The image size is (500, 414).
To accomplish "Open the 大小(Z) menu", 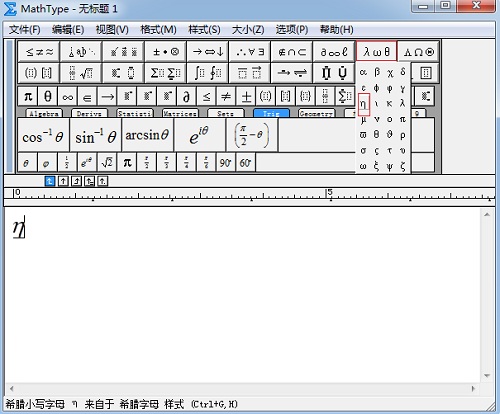I will [248, 30].
